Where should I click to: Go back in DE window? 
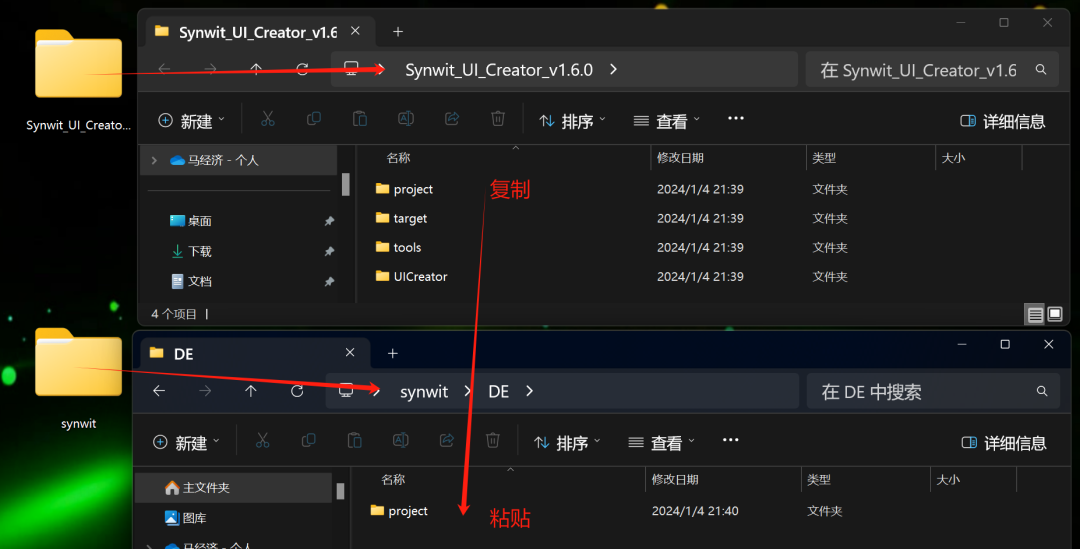coord(159,391)
